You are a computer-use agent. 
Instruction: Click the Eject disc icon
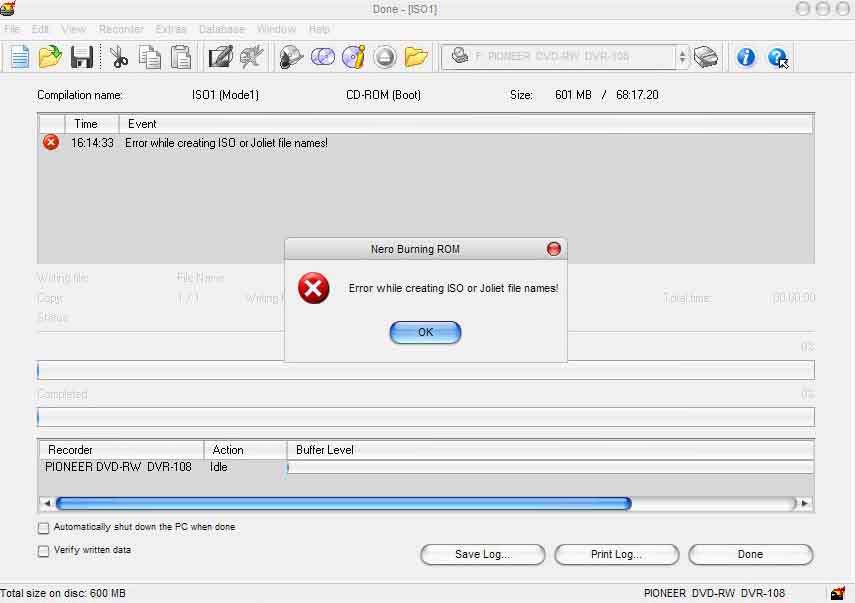pyautogui.click(x=385, y=57)
